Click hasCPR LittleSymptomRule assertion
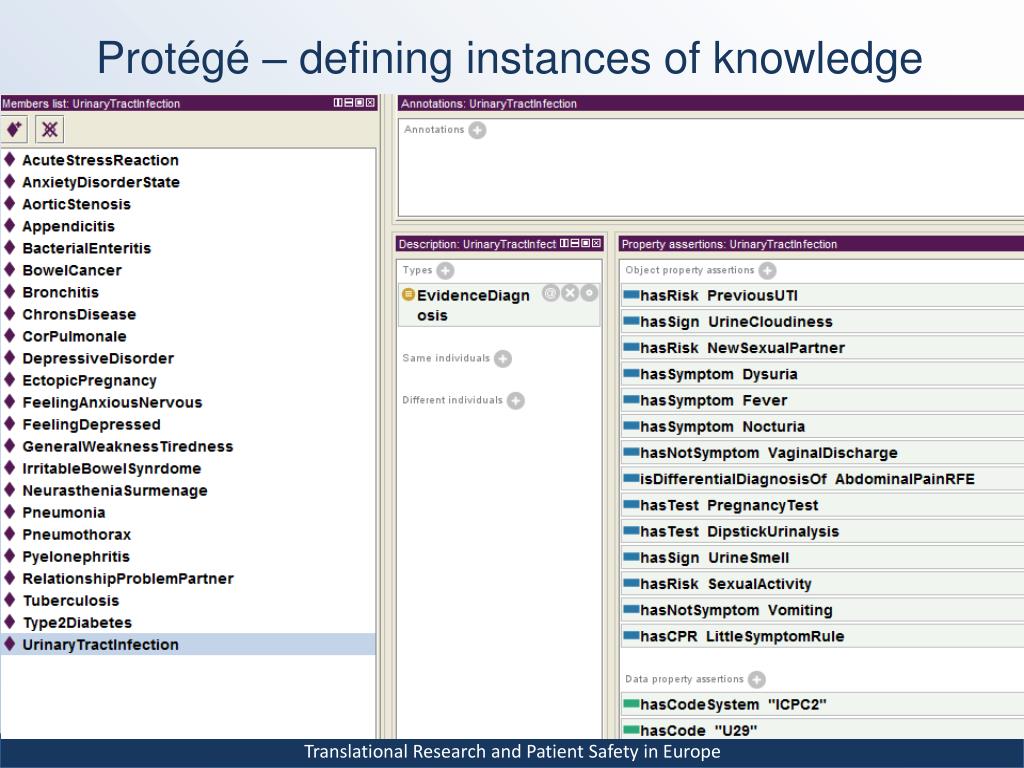 [823, 636]
